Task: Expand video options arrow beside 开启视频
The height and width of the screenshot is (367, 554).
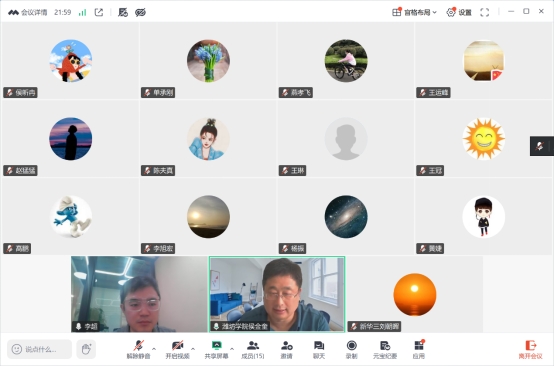Action: coord(193,349)
